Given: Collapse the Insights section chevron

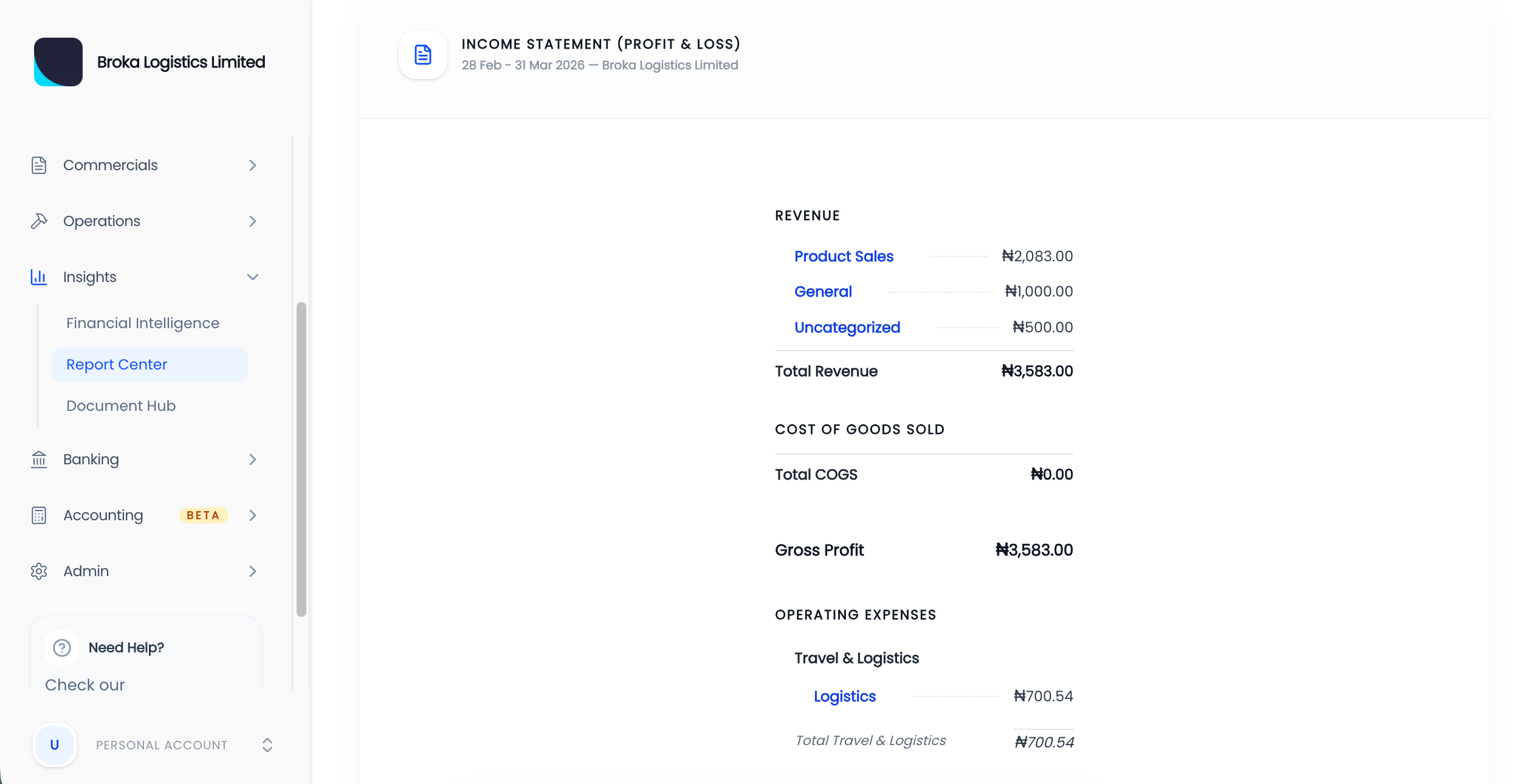Looking at the screenshot, I should [x=253, y=277].
